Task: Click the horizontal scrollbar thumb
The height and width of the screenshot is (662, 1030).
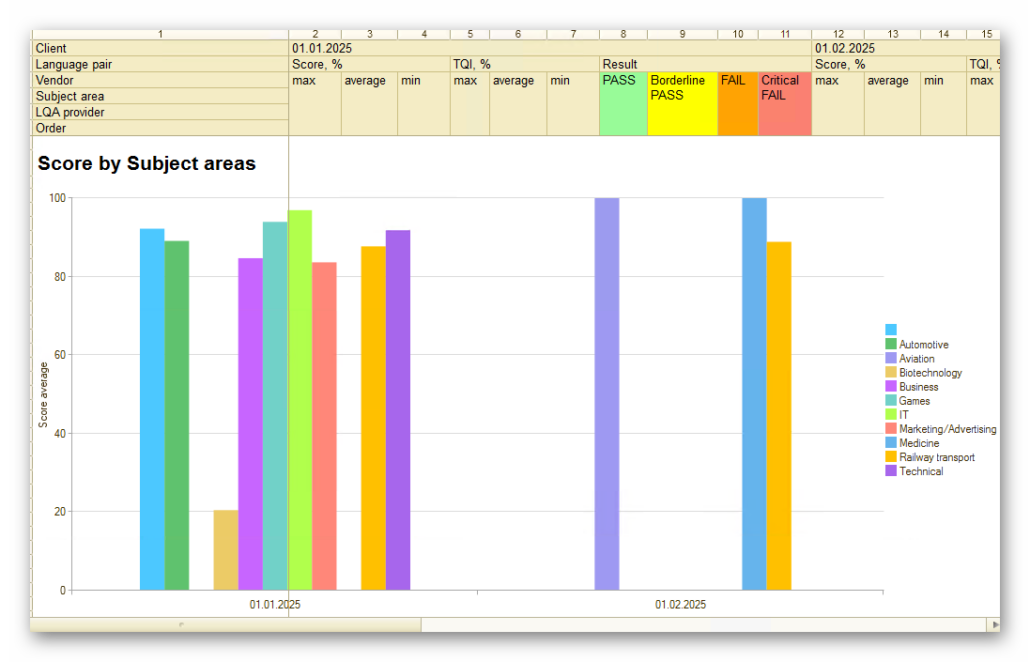Action: click(x=225, y=625)
